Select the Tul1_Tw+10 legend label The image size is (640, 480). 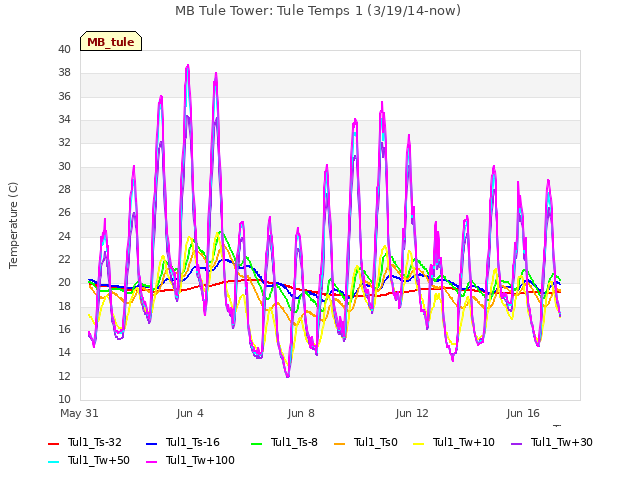click(x=464, y=442)
